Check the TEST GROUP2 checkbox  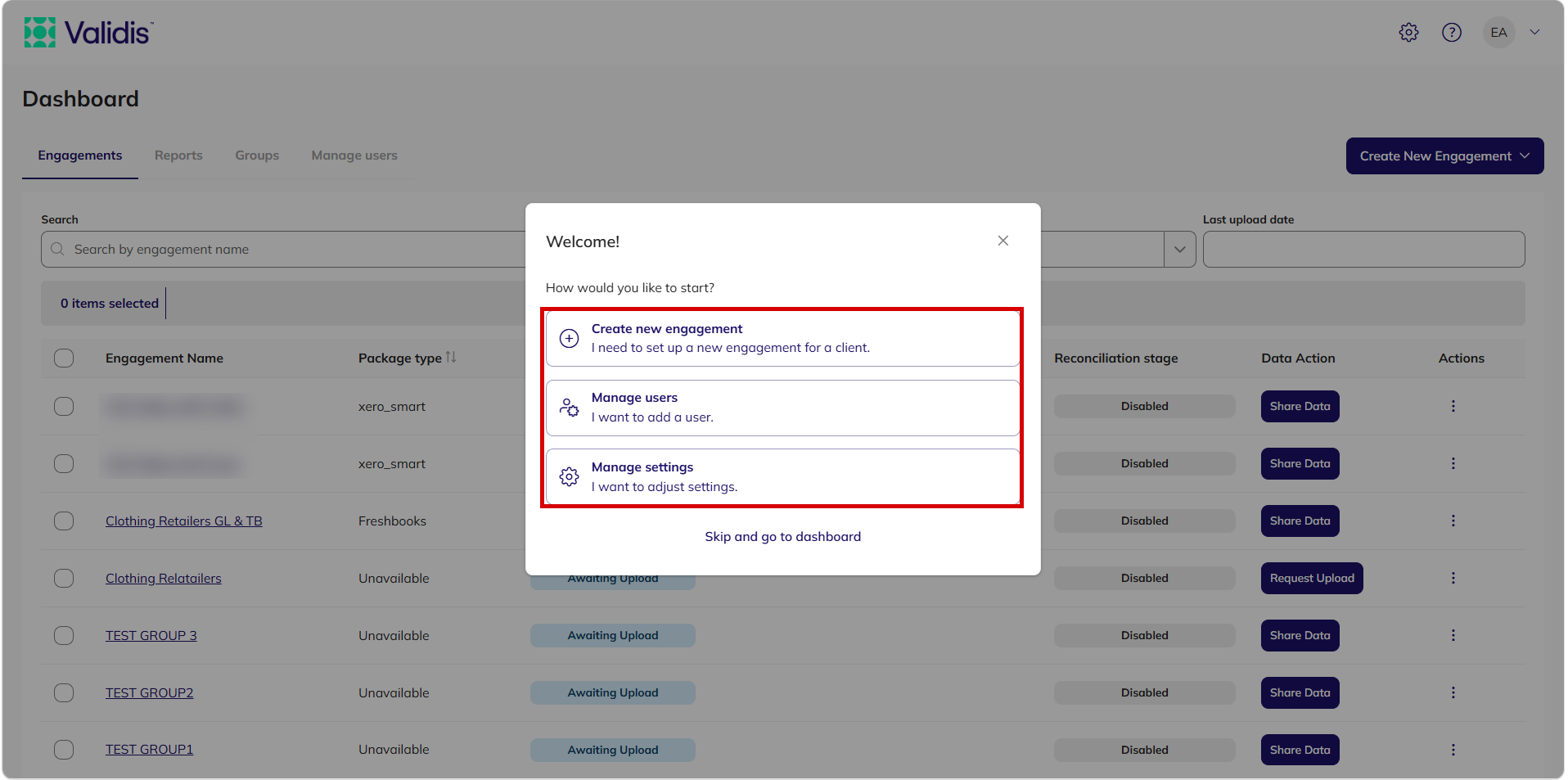click(64, 692)
